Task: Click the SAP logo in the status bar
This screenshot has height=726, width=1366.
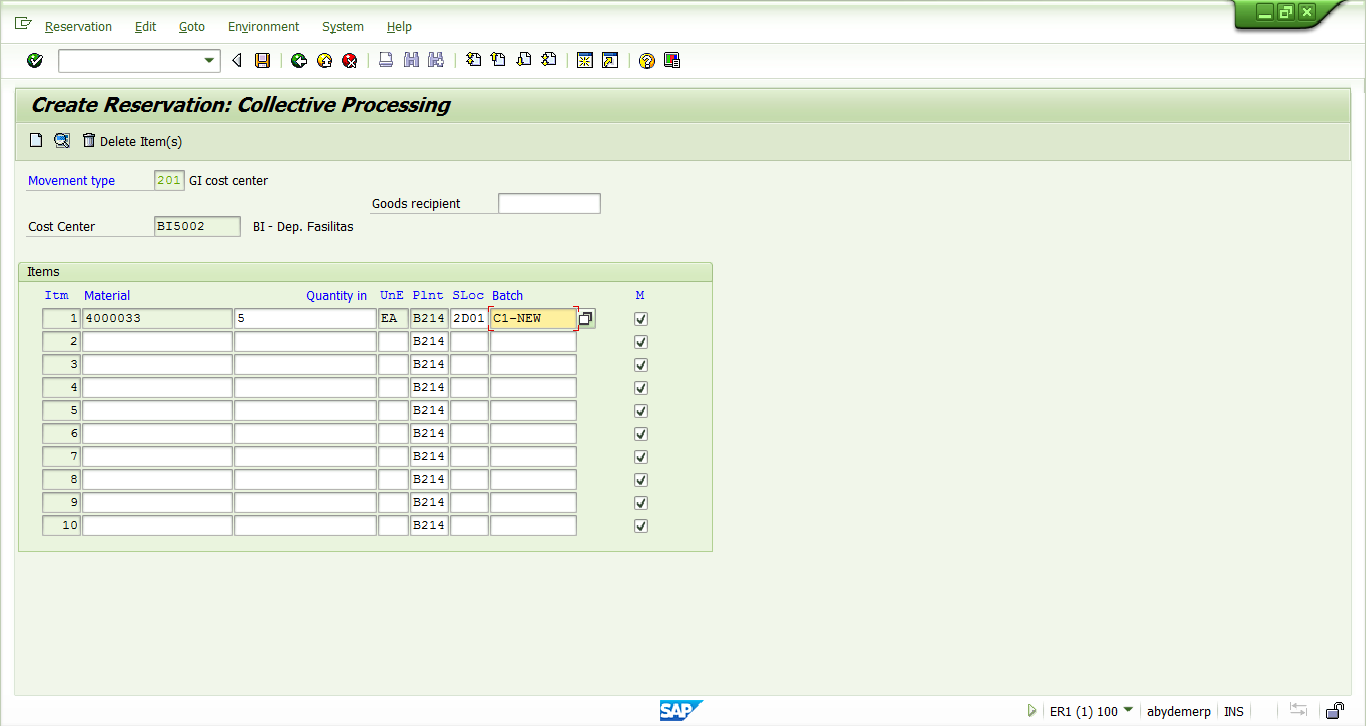Action: click(681, 710)
